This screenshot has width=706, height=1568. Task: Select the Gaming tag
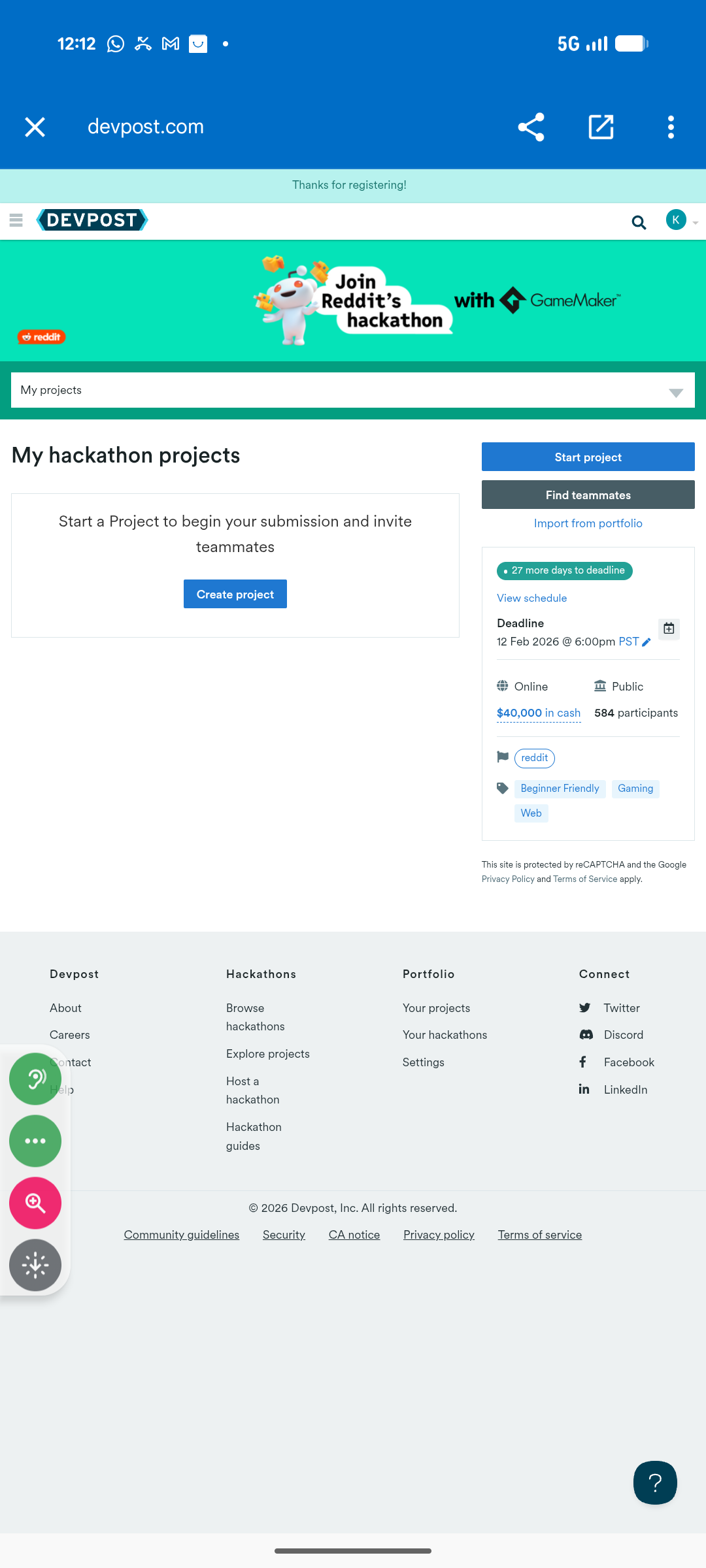coord(635,789)
